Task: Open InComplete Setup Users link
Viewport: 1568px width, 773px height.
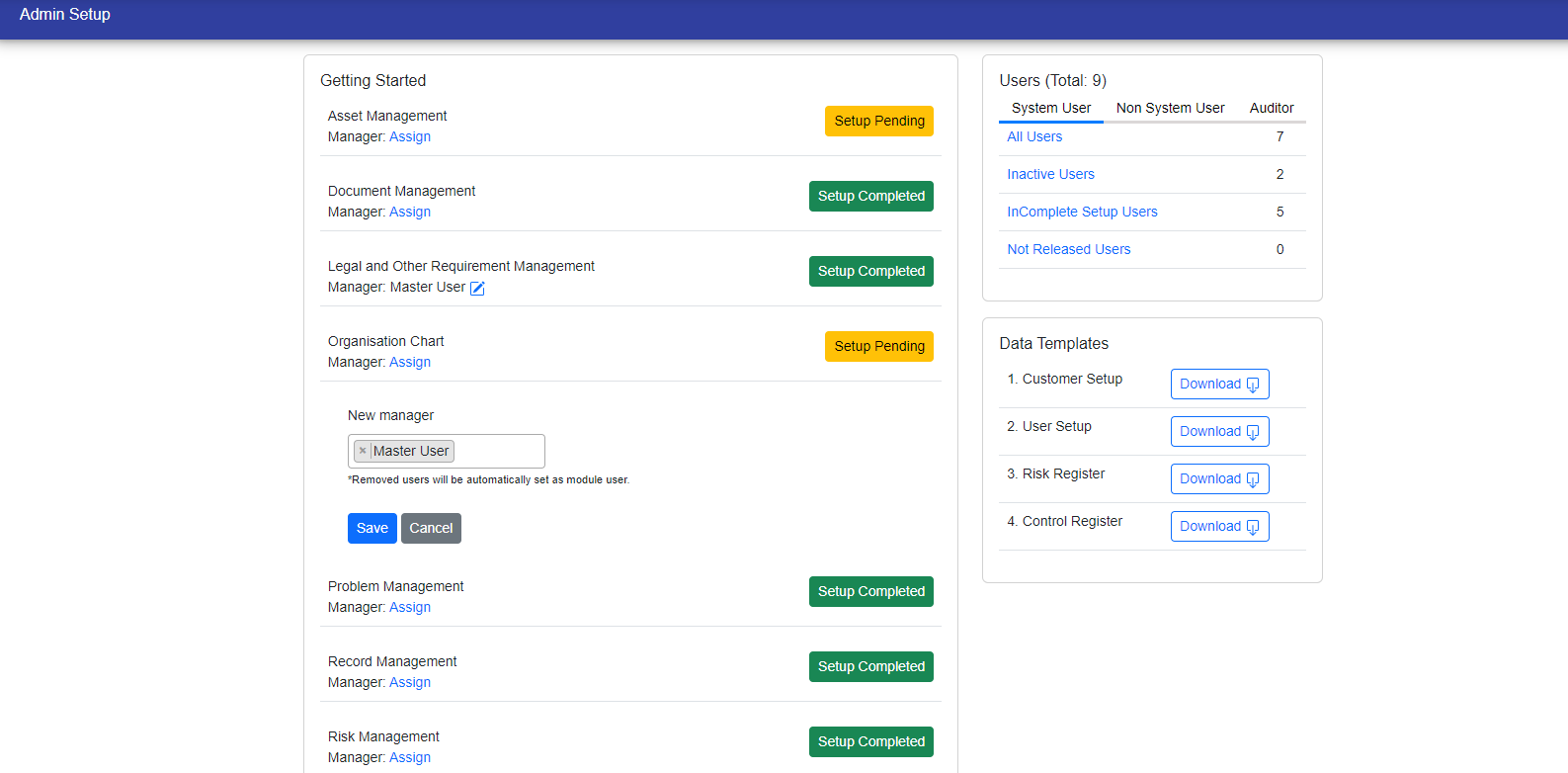Action: (1082, 212)
